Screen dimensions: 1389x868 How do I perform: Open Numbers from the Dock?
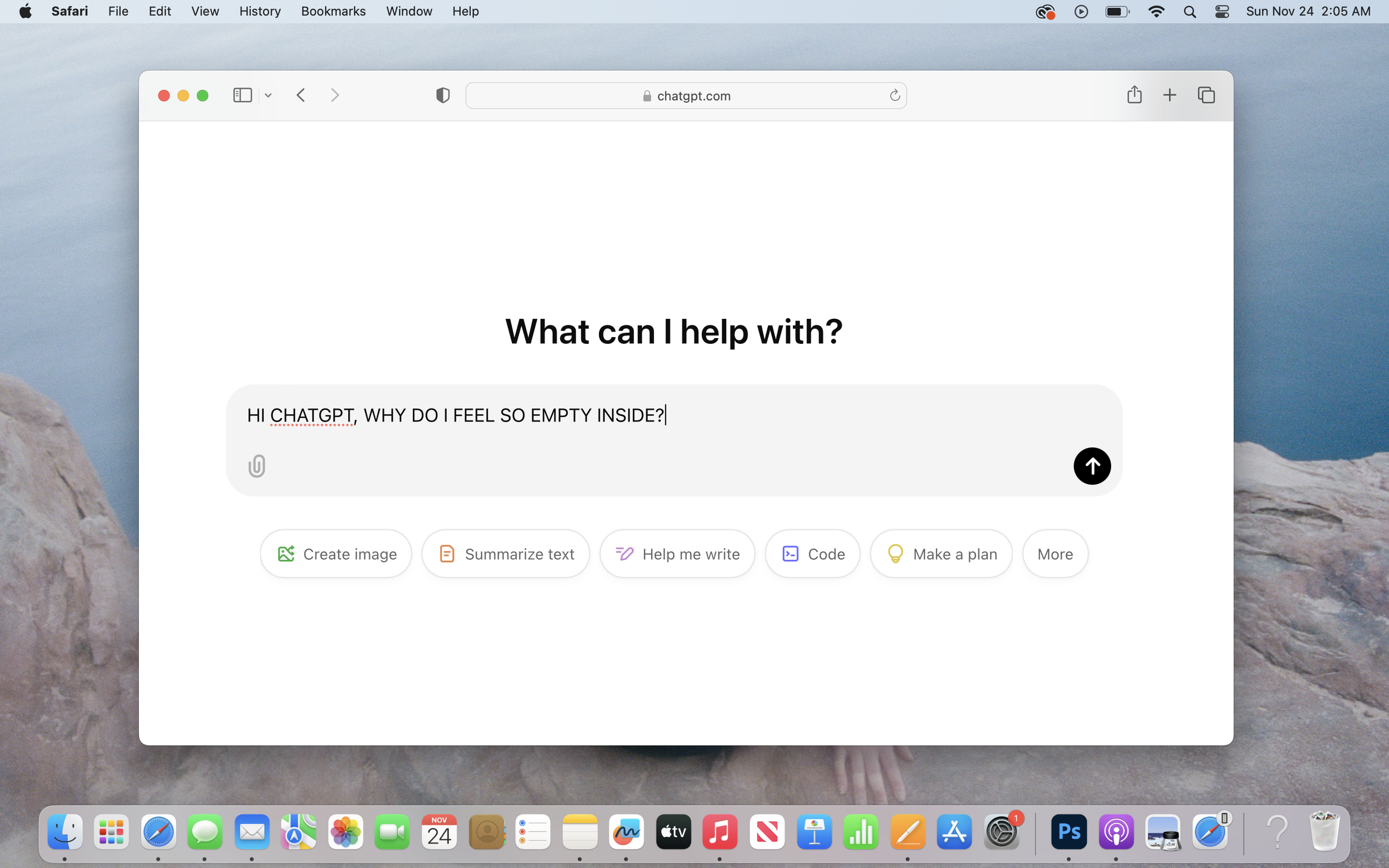(861, 831)
